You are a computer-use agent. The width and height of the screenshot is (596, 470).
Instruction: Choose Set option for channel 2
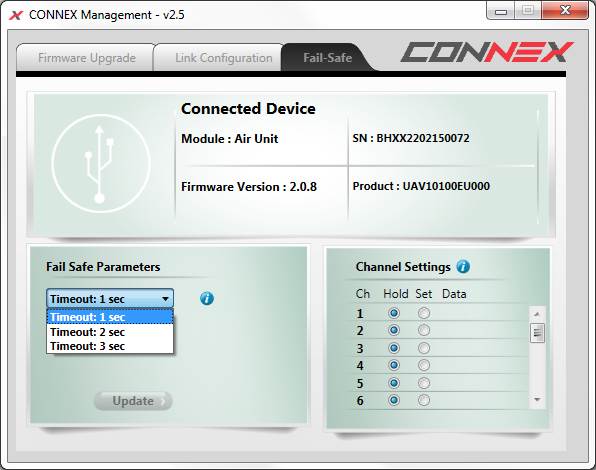424,330
